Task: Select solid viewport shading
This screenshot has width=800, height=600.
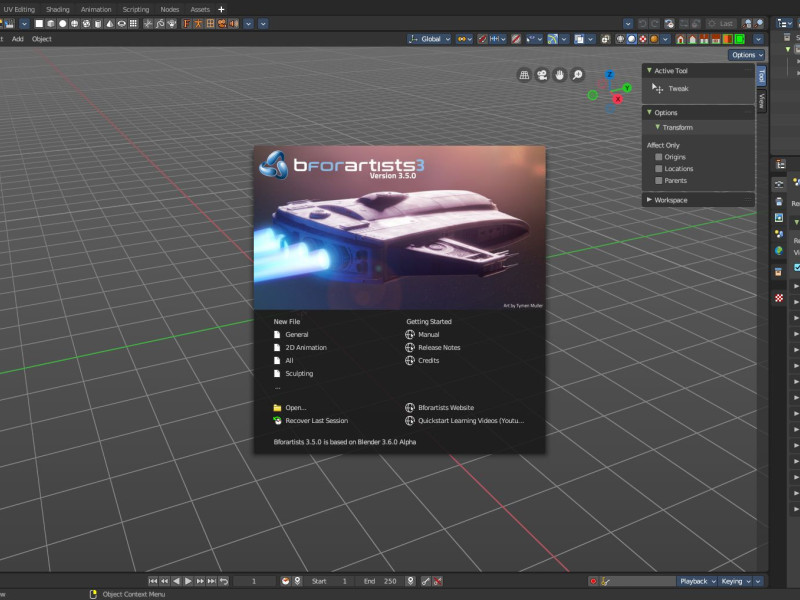Action: pyautogui.click(x=632, y=39)
